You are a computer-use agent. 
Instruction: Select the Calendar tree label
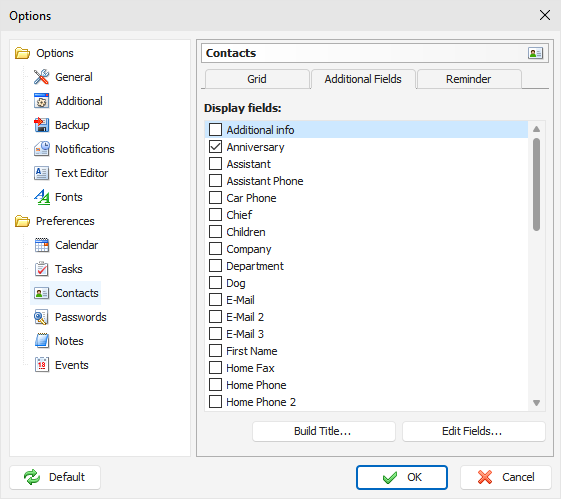pos(77,245)
